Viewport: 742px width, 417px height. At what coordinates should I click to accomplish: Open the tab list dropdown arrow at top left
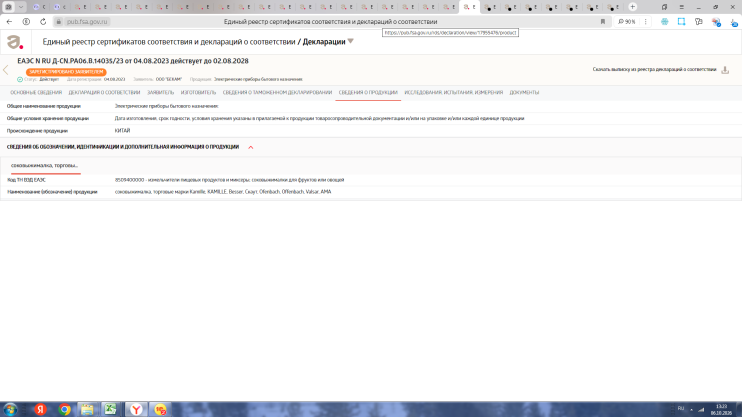[21, 7]
